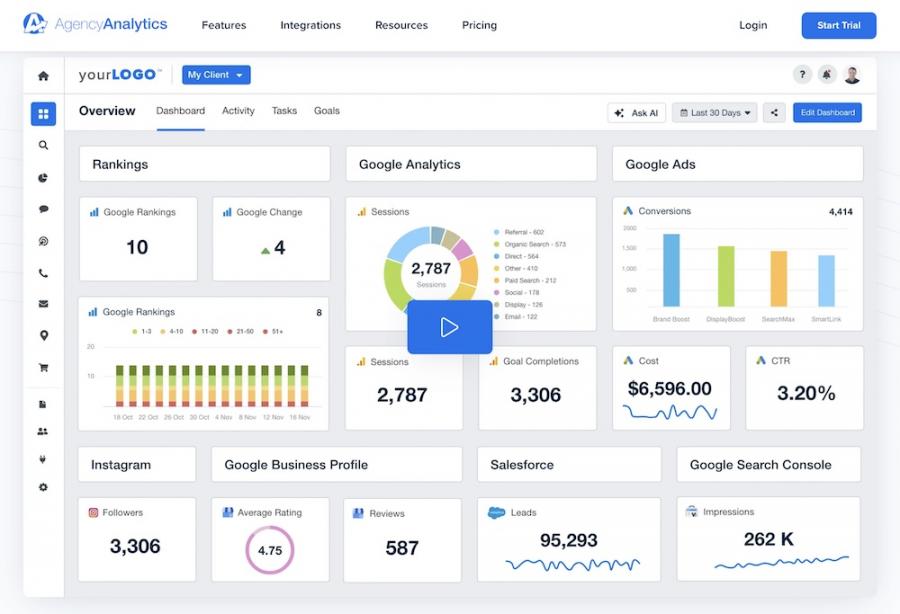
Task: Open the phone call tracking sidebar icon
Action: click(43, 274)
